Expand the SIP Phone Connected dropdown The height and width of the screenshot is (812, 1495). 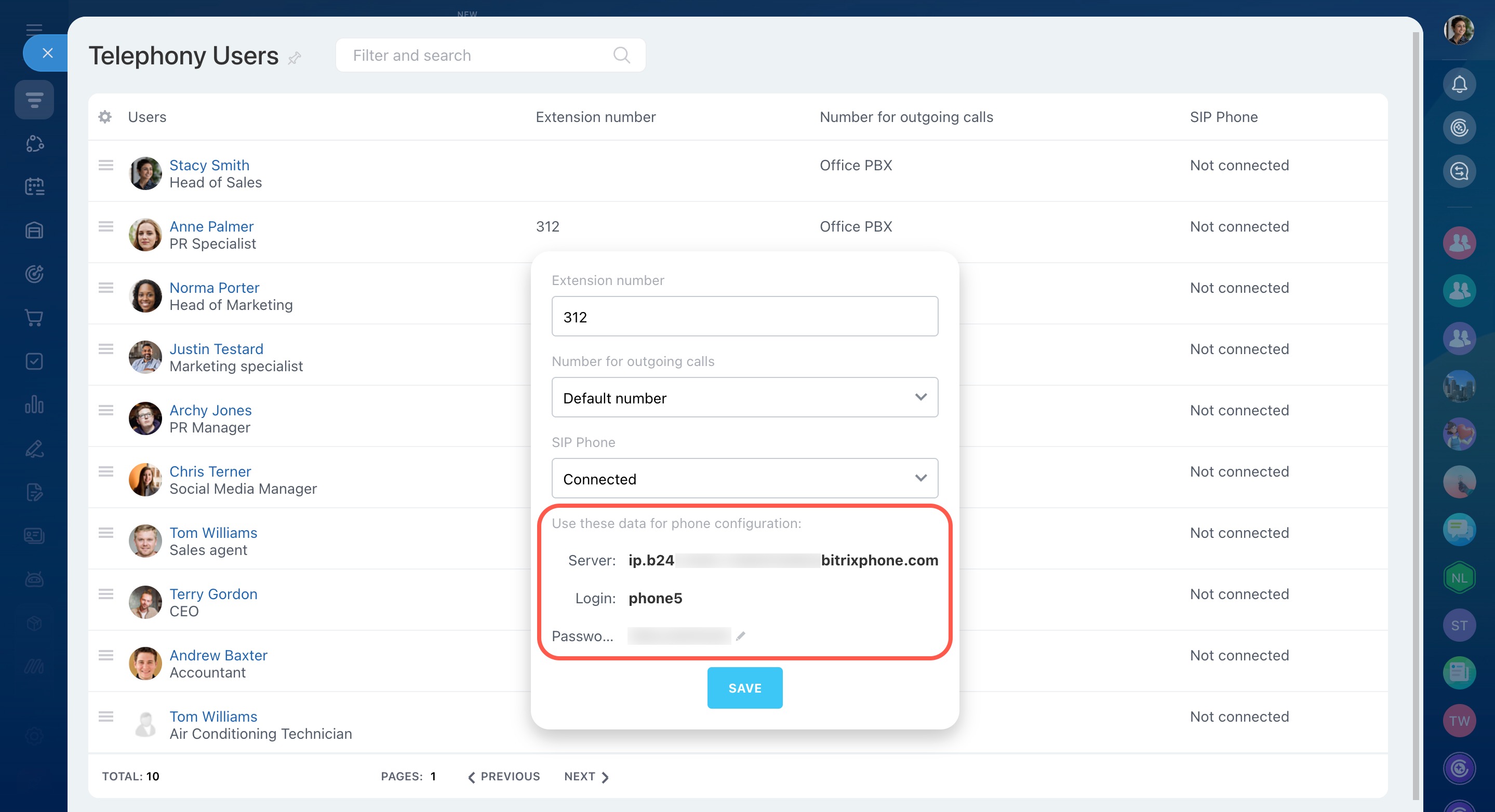click(744, 479)
